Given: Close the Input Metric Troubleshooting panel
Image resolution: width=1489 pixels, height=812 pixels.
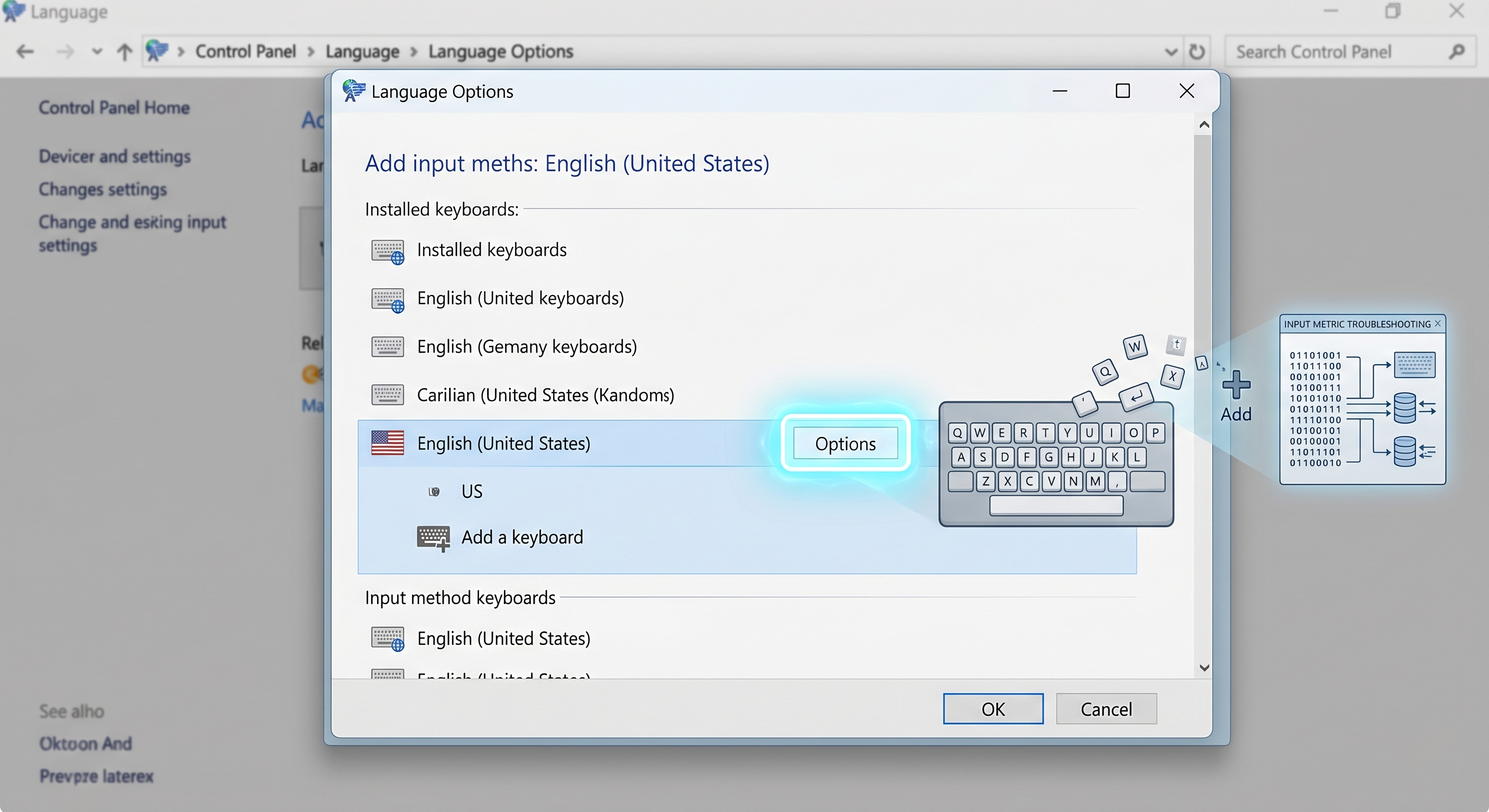Looking at the screenshot, I should point(1438,324).
